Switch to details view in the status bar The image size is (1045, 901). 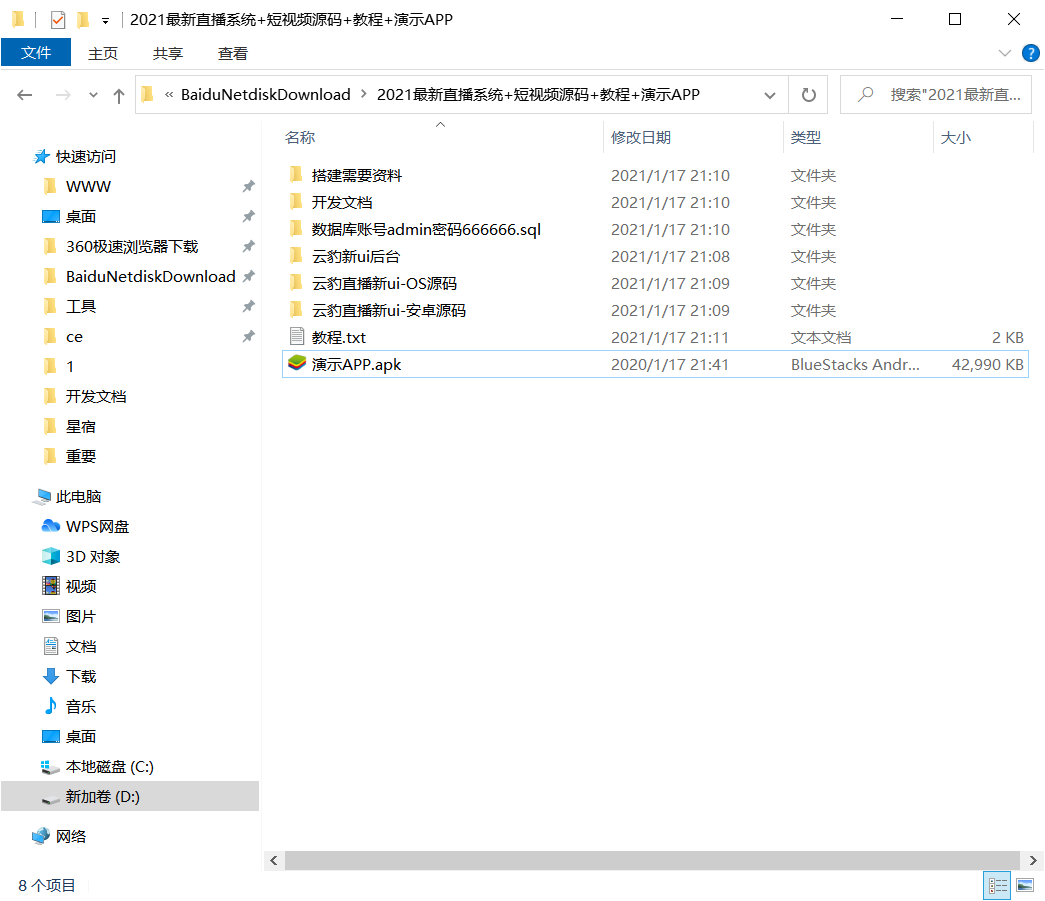(997, 886)
